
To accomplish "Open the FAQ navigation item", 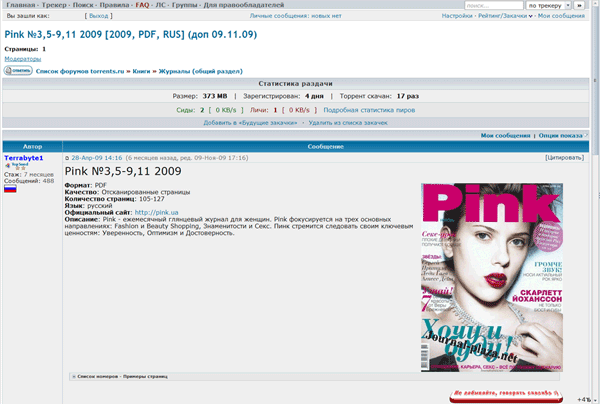I will click(142, 5).
